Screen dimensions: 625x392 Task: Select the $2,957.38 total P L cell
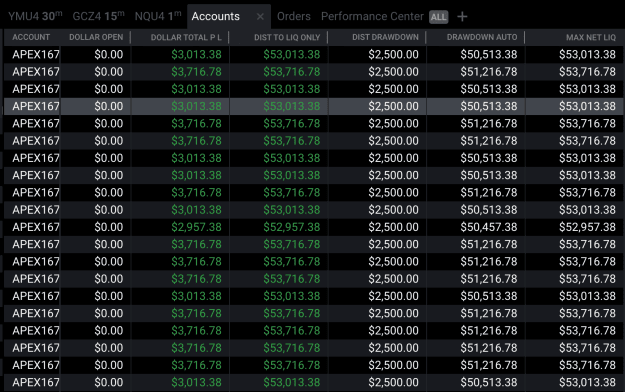197,227
